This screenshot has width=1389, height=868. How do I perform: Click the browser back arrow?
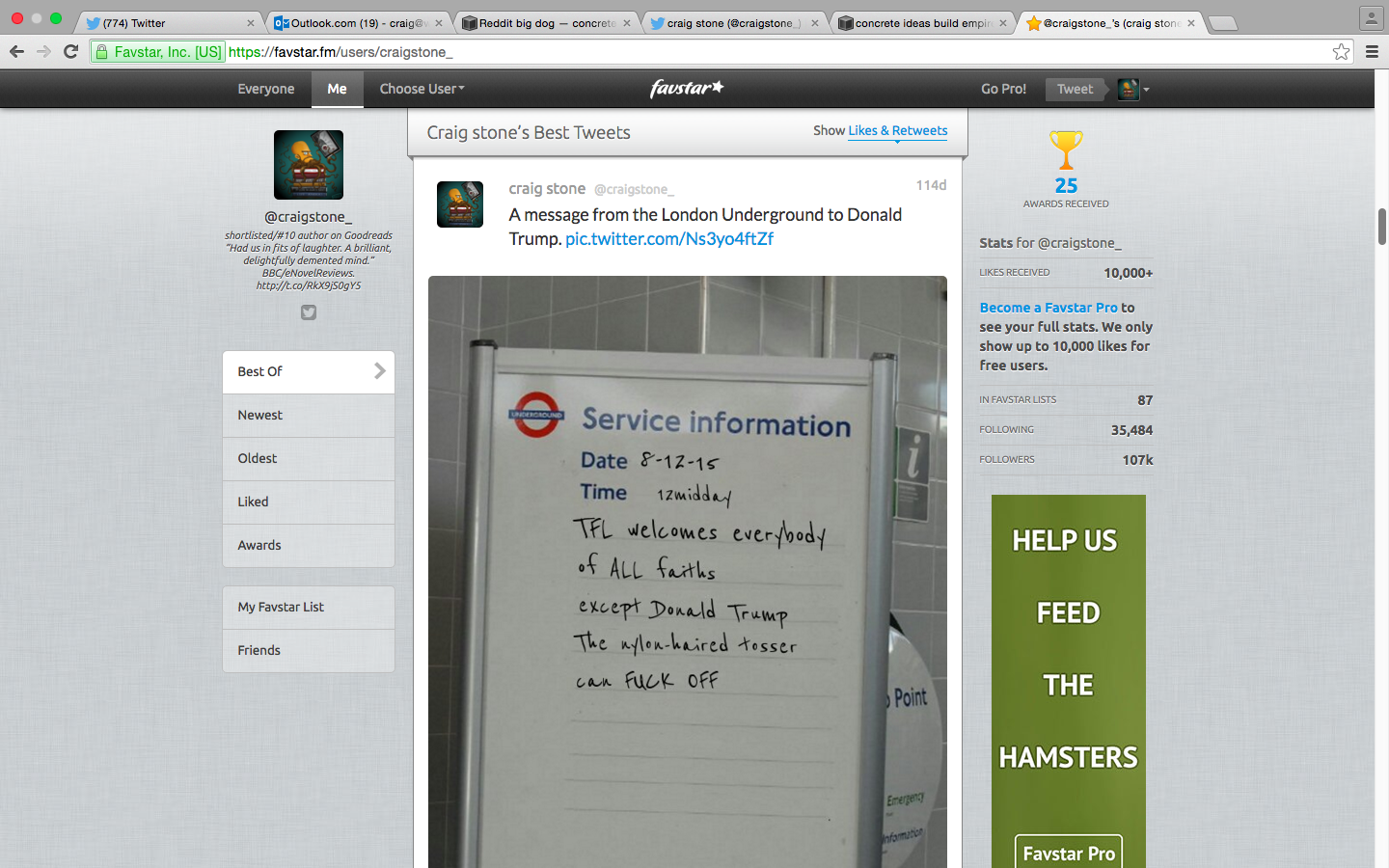tap(16, 52)
